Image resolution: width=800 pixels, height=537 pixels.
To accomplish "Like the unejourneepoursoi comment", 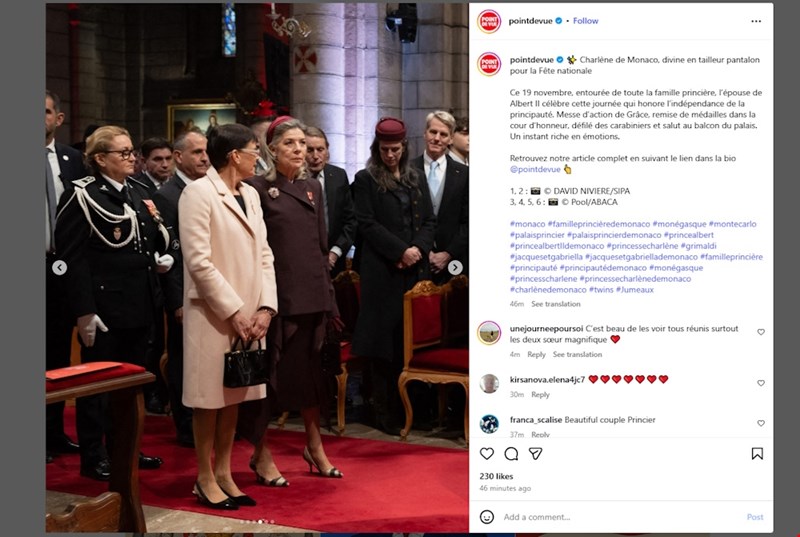I will pos(761,332).
